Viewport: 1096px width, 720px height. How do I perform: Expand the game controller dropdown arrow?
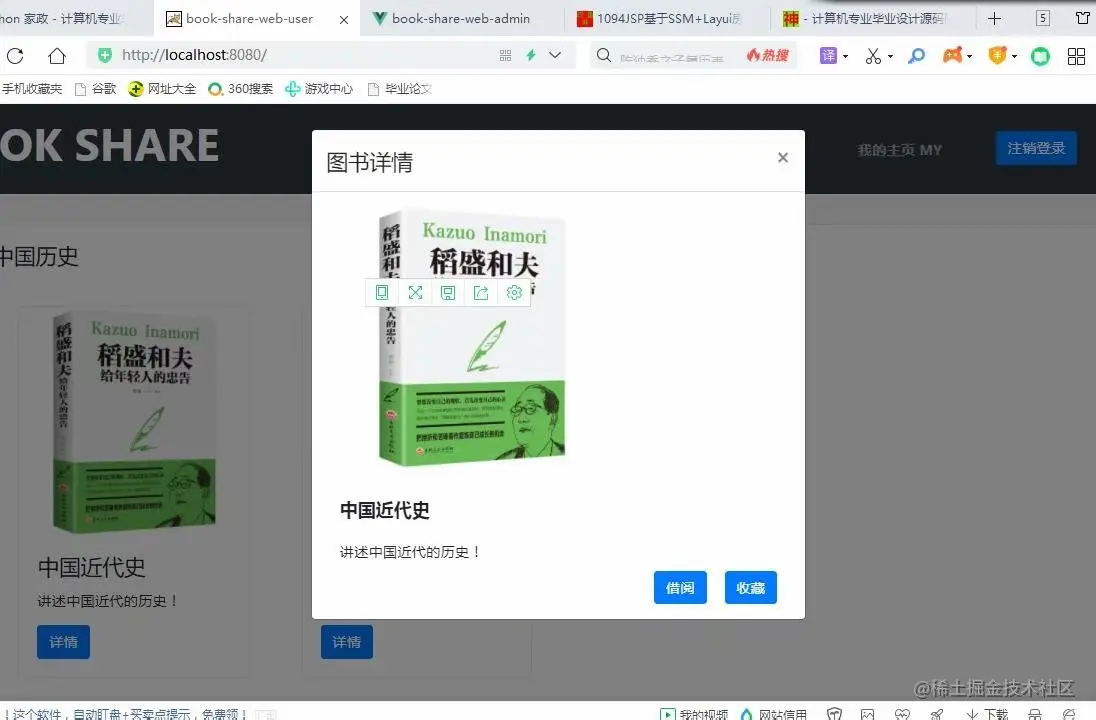[x=969, y=56]
